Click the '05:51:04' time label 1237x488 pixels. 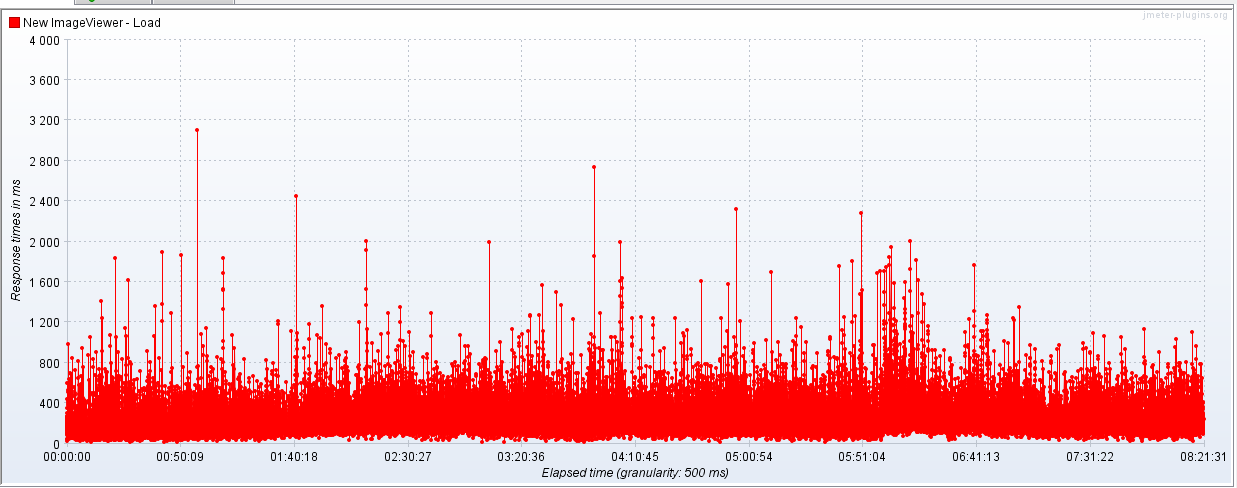tap(863, 457)
